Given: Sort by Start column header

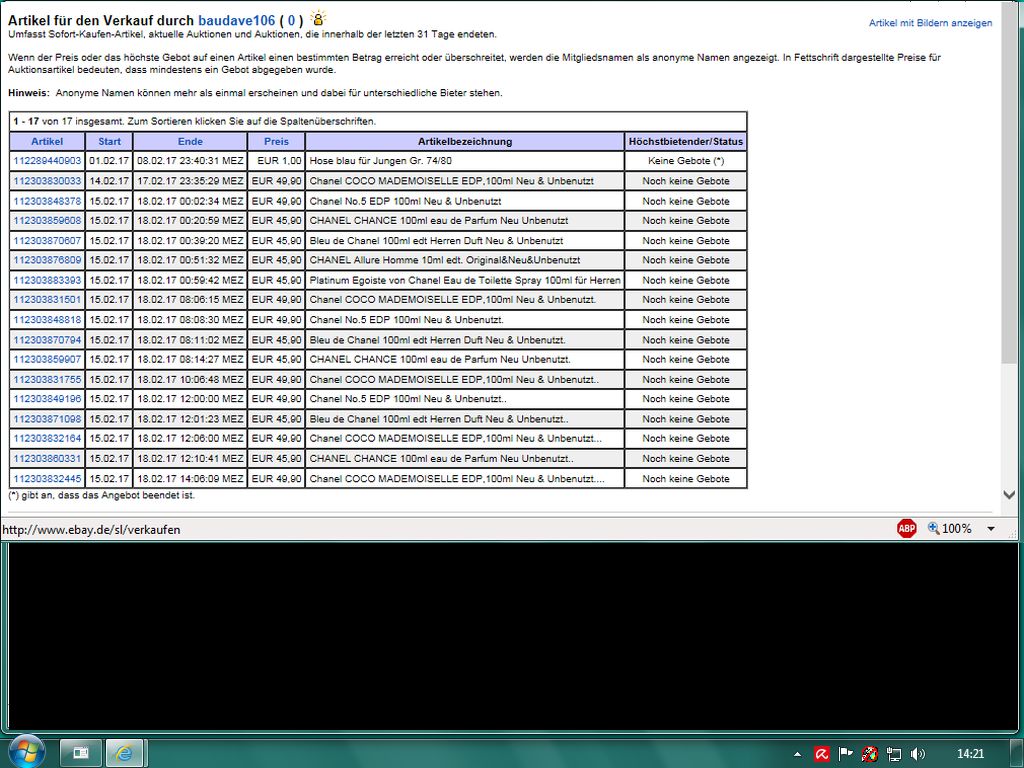Looking at the screenshot, I should point(110,141).
